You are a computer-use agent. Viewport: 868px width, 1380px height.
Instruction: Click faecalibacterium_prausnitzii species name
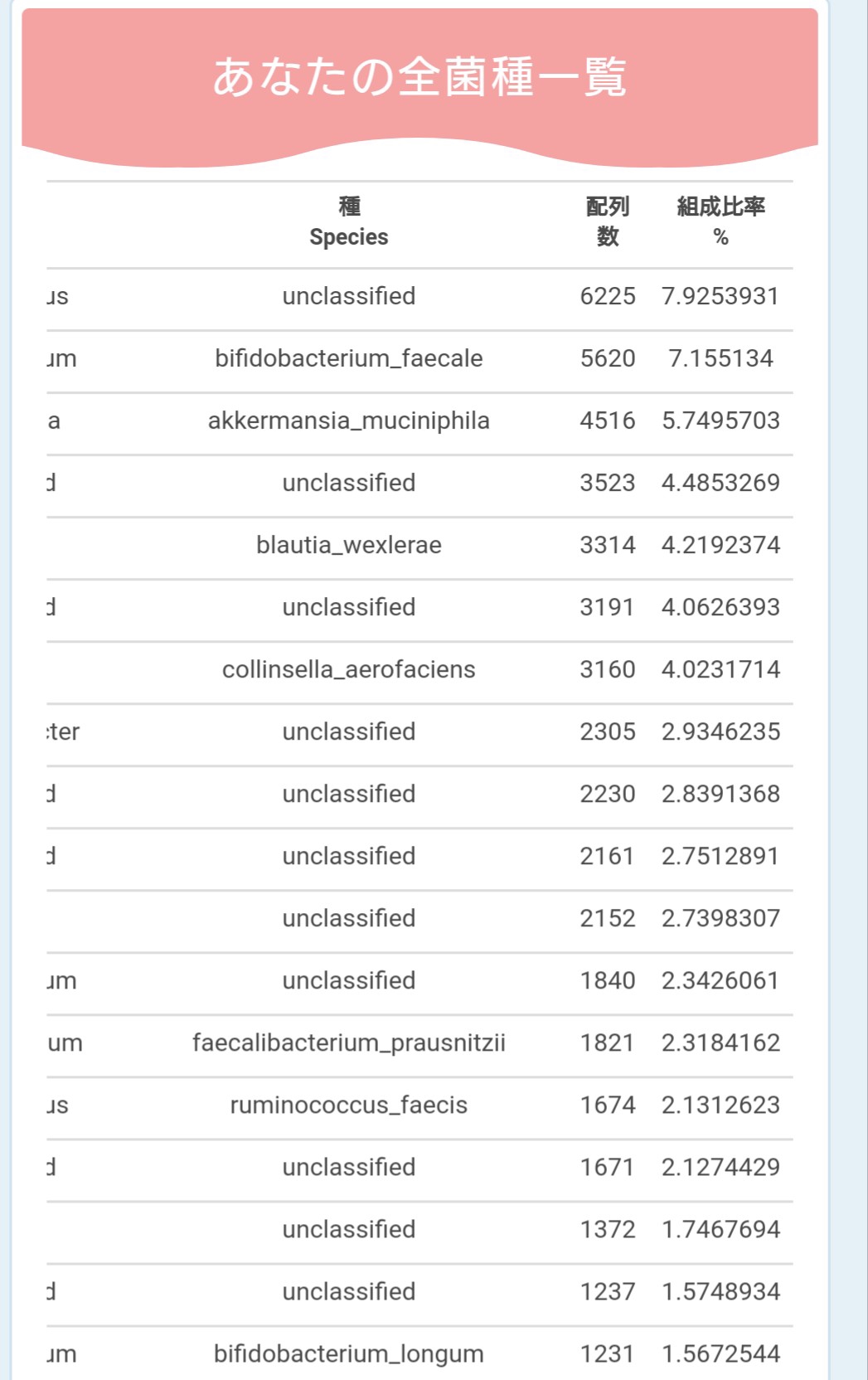tap(349, 1042)
